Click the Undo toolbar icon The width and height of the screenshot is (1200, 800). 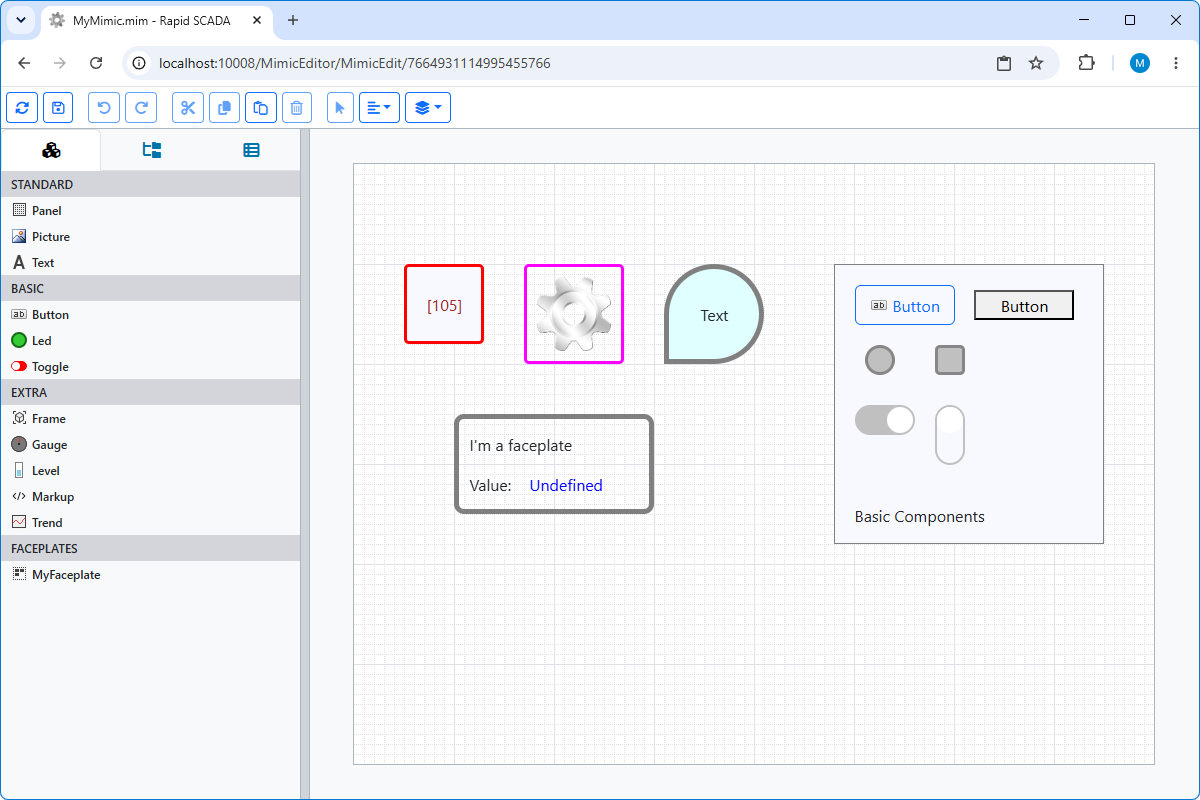(104, 108)
